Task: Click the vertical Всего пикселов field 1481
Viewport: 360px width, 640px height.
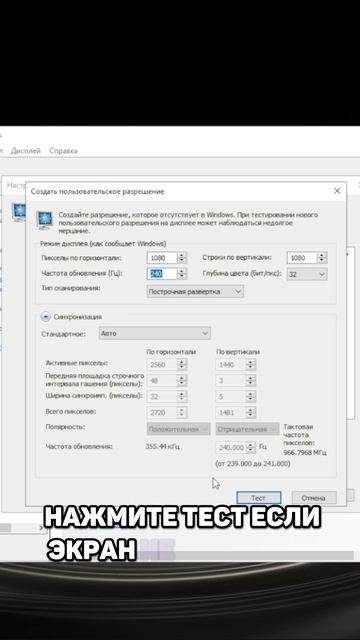Action: (231, 413)
